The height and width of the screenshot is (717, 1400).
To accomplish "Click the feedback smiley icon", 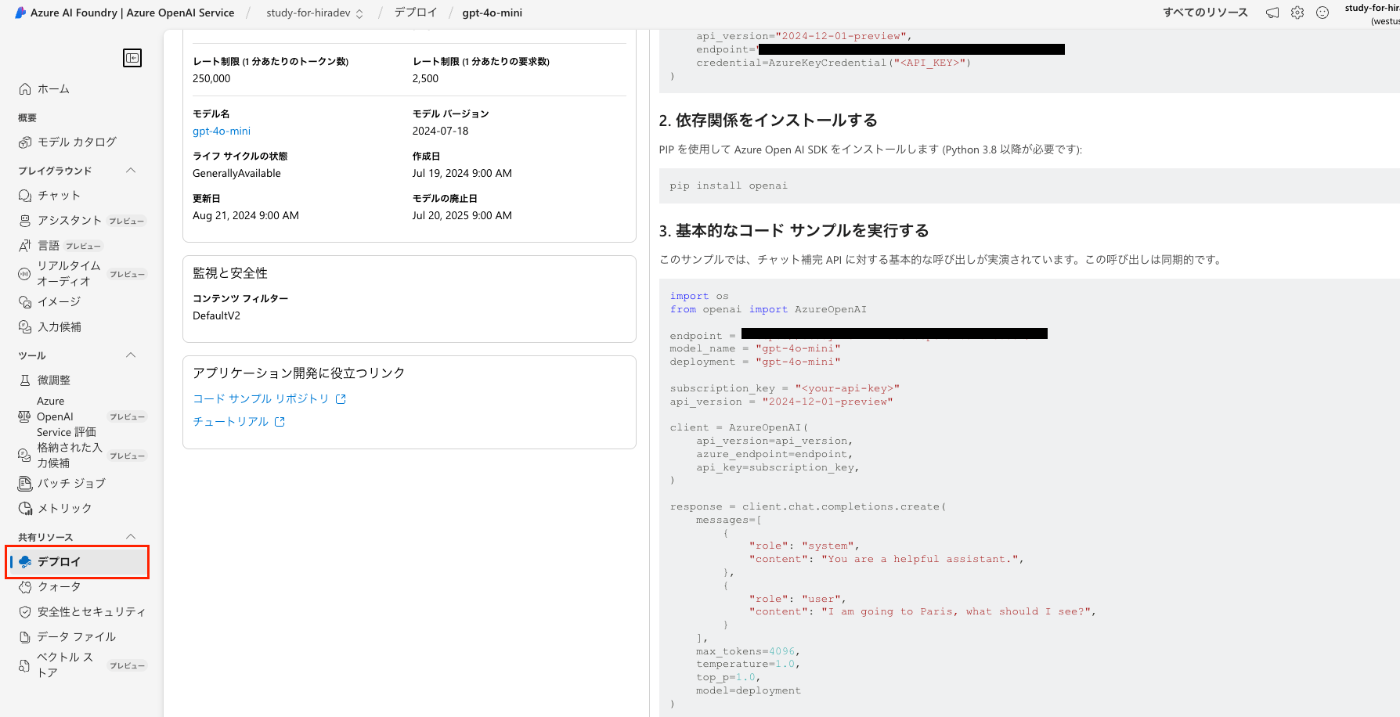I will tap(1322, 13).
